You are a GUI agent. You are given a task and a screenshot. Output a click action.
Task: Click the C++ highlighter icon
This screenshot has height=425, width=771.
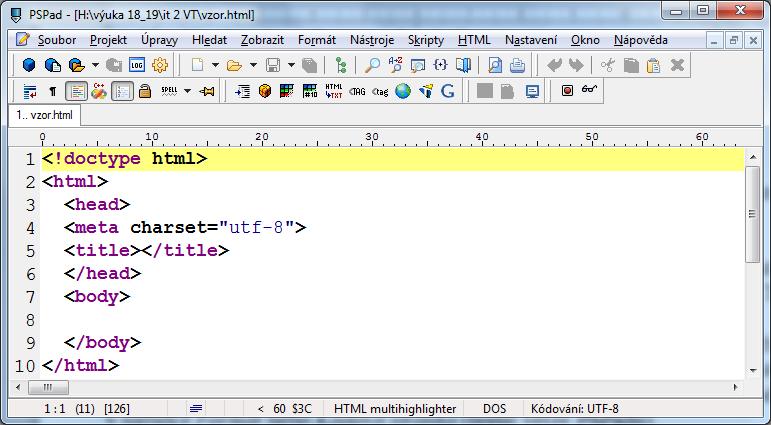tap(99, 91)
